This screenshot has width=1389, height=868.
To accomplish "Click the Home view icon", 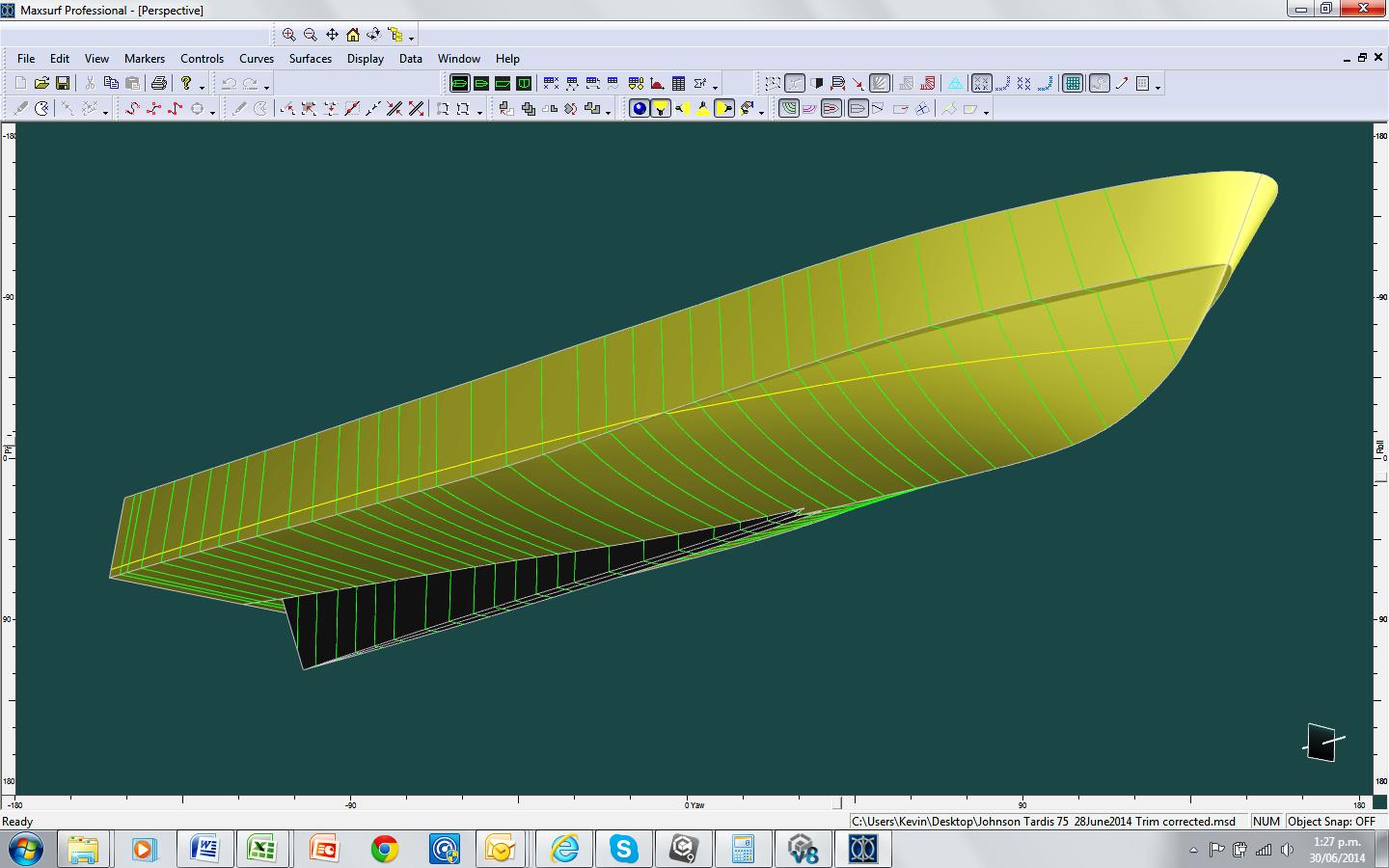I will point(353,35).
